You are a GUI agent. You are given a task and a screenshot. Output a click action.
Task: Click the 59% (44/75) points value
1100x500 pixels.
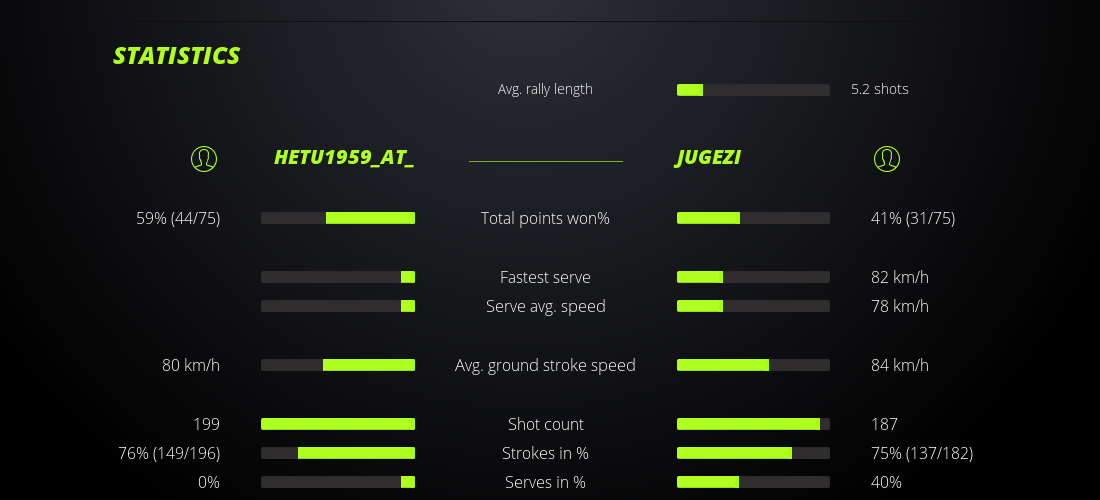[x=178, y=218]
